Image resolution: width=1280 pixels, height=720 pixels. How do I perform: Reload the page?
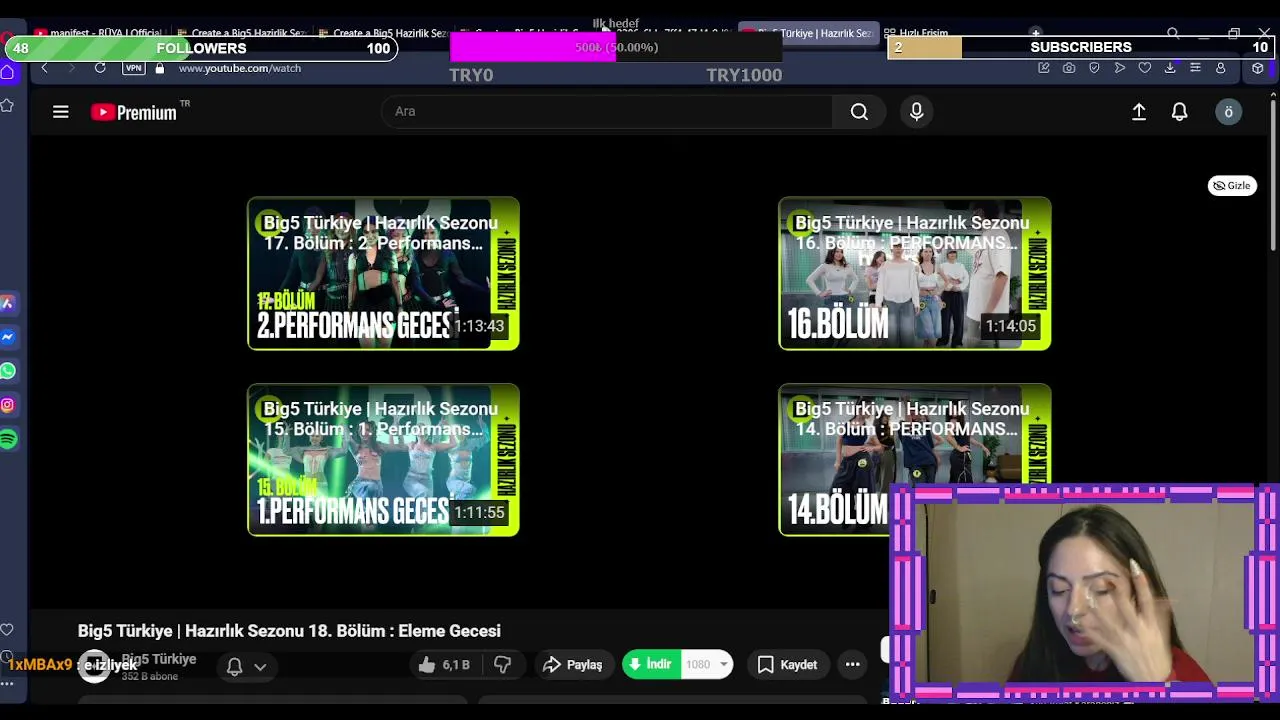click(x=100, y=68)
